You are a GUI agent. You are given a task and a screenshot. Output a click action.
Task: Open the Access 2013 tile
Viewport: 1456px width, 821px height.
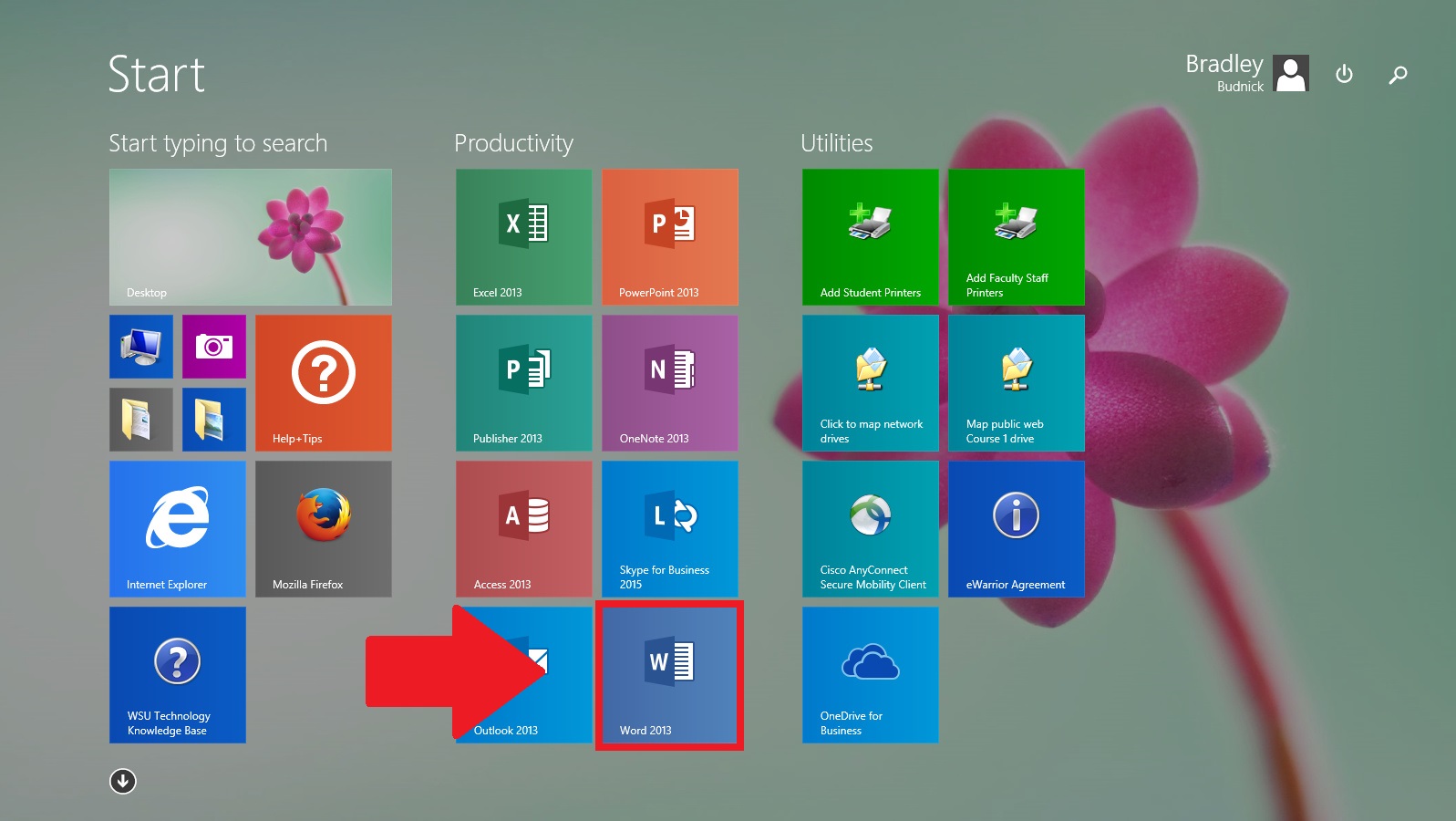coord(523,528)
